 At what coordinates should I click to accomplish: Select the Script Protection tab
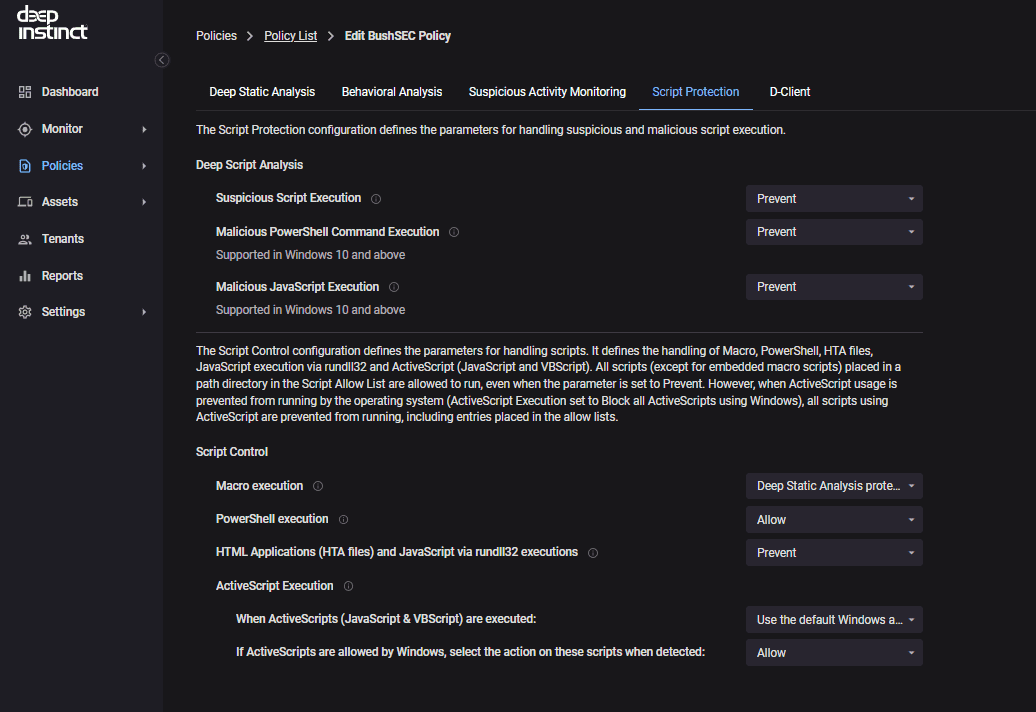pos(696,92)
